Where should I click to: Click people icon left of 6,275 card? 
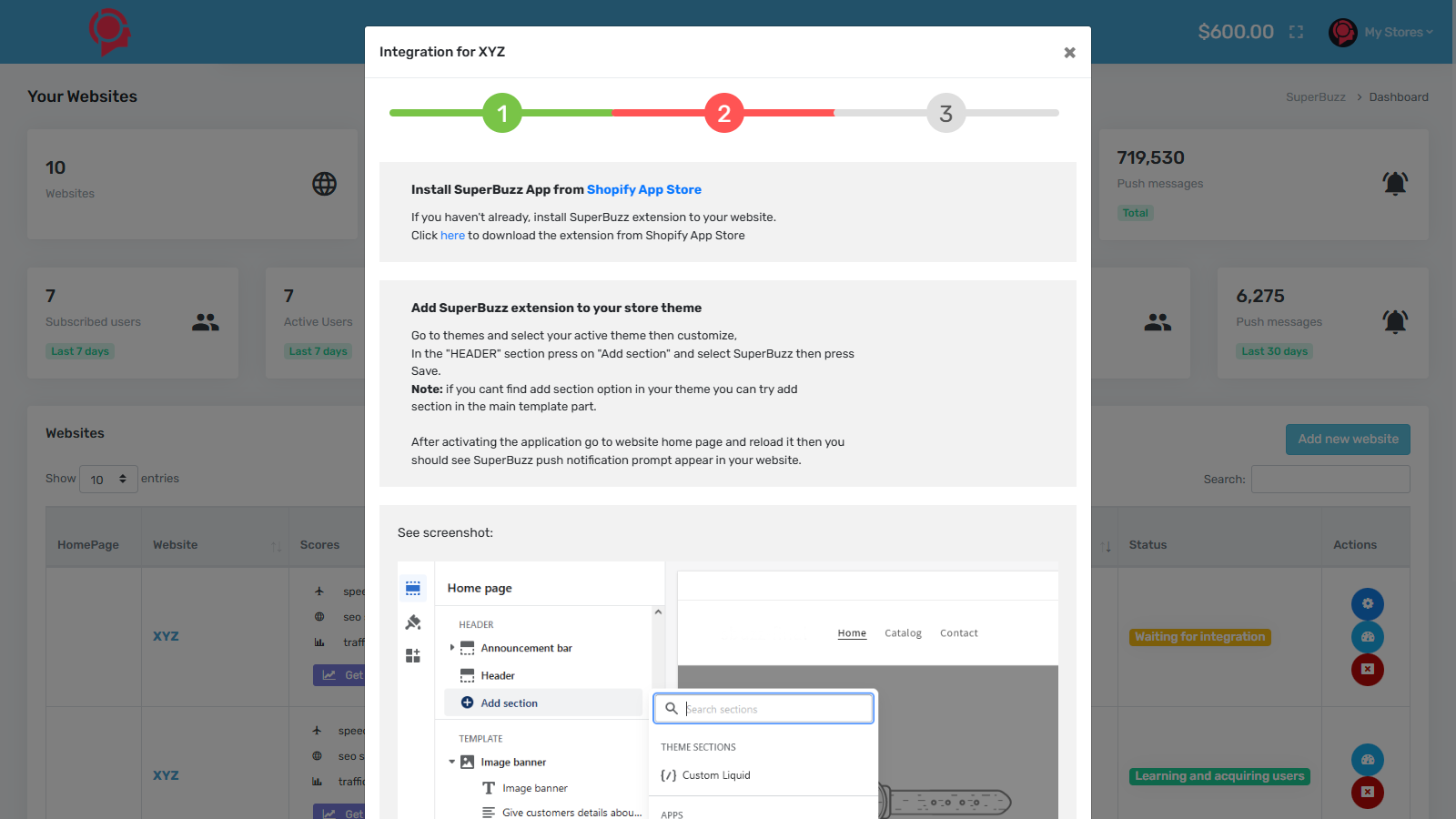tap(1158, 322)
